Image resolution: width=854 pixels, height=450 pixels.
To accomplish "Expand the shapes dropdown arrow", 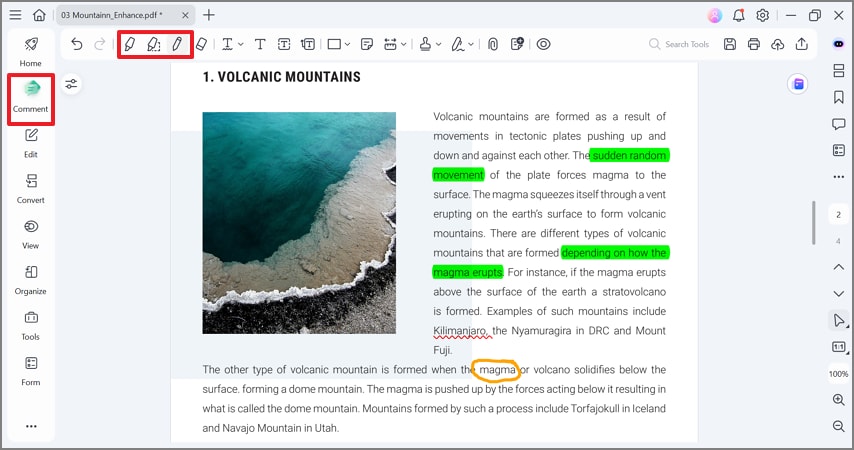I will click(x=347, y=45).
